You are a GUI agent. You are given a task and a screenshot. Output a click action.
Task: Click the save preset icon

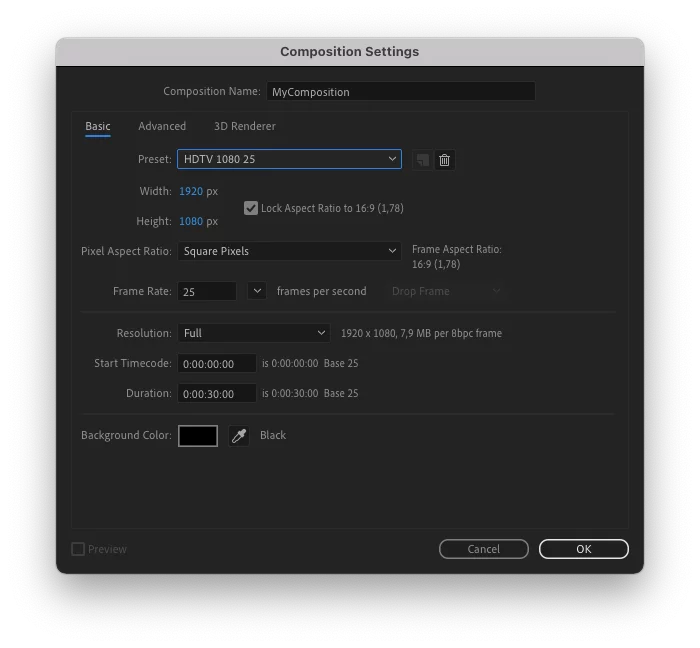[422, 160]
